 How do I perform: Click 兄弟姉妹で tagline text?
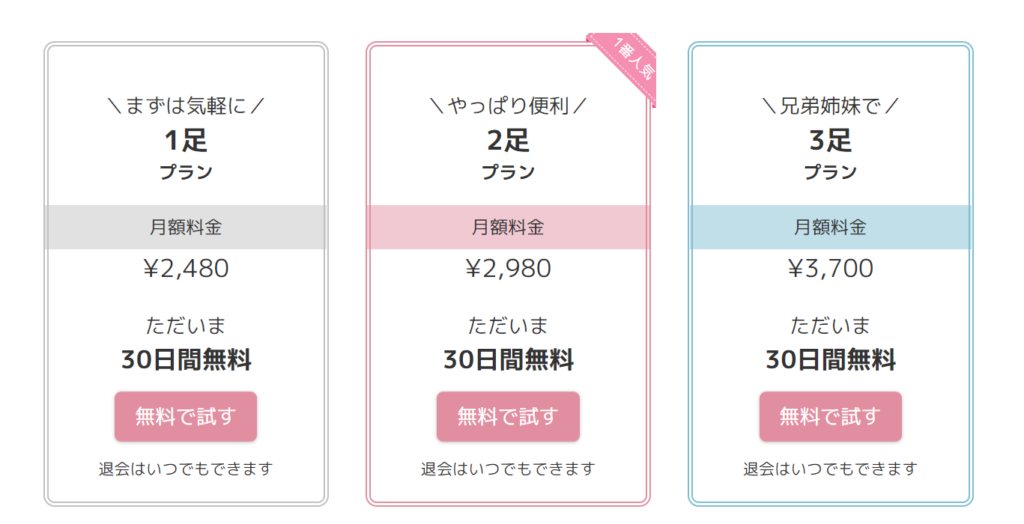click(830, 106)
